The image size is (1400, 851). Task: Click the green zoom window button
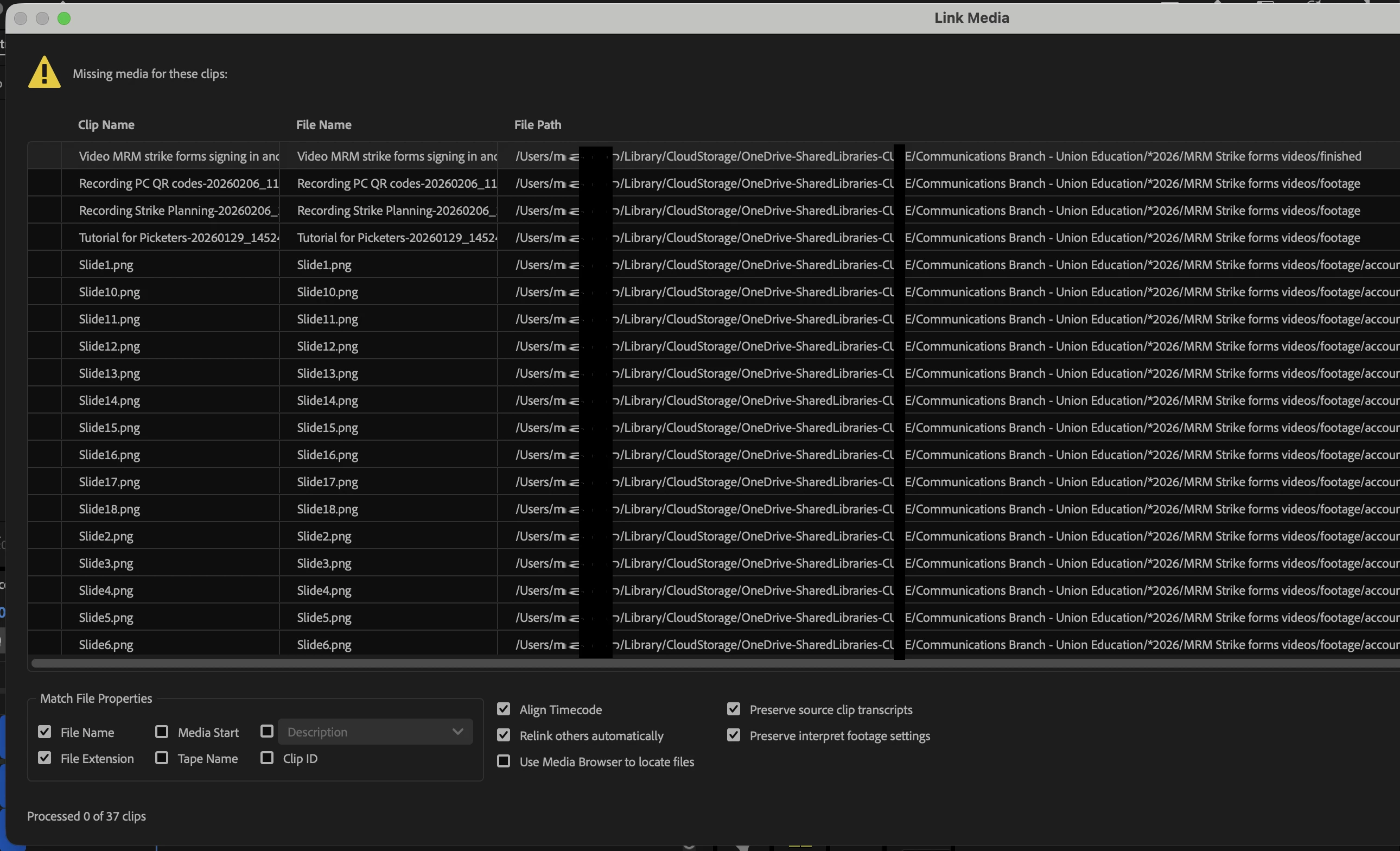(64, 19)
